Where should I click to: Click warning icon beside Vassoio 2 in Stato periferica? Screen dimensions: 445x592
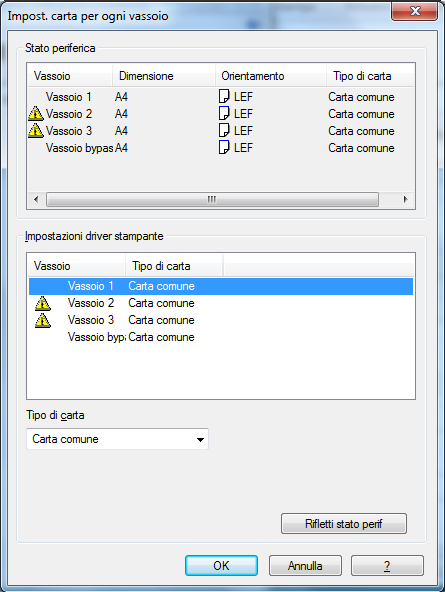click(36, 114)
